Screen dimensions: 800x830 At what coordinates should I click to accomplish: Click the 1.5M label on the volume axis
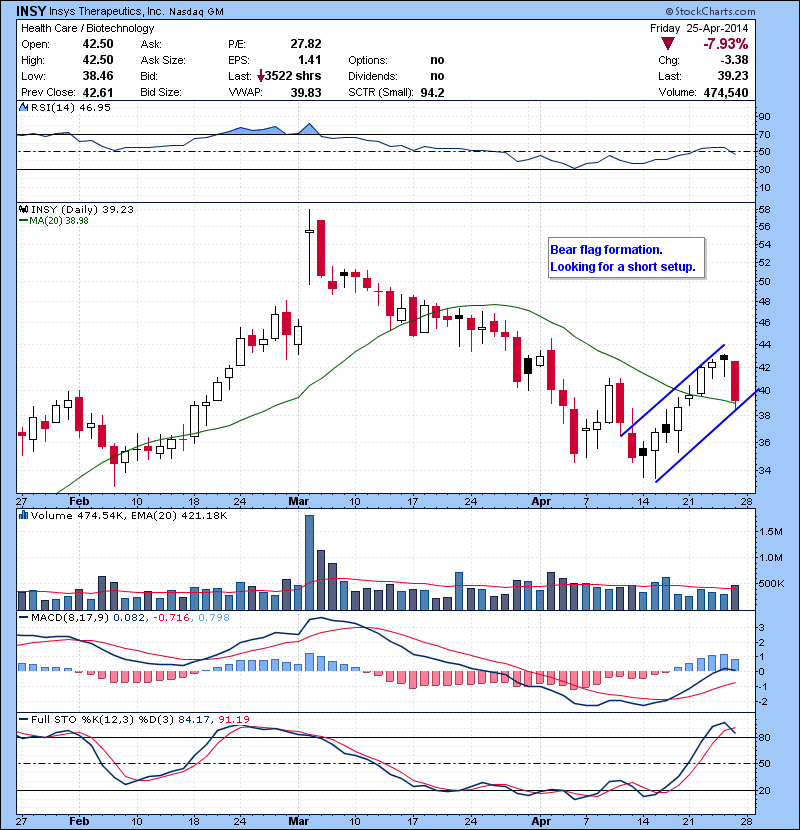tap(771, 531)
